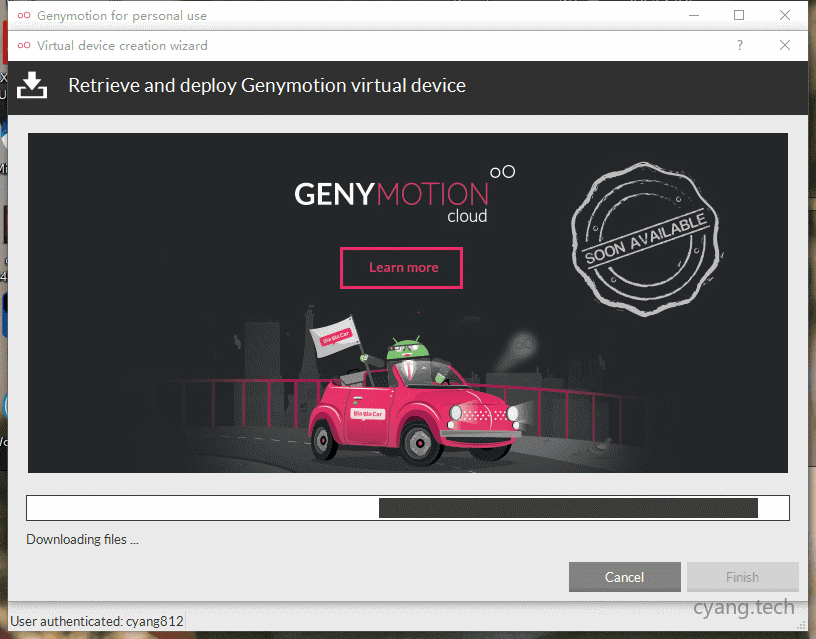Click the two circles above the Genymotion logo
816x639 pixels.
point(502,172)
